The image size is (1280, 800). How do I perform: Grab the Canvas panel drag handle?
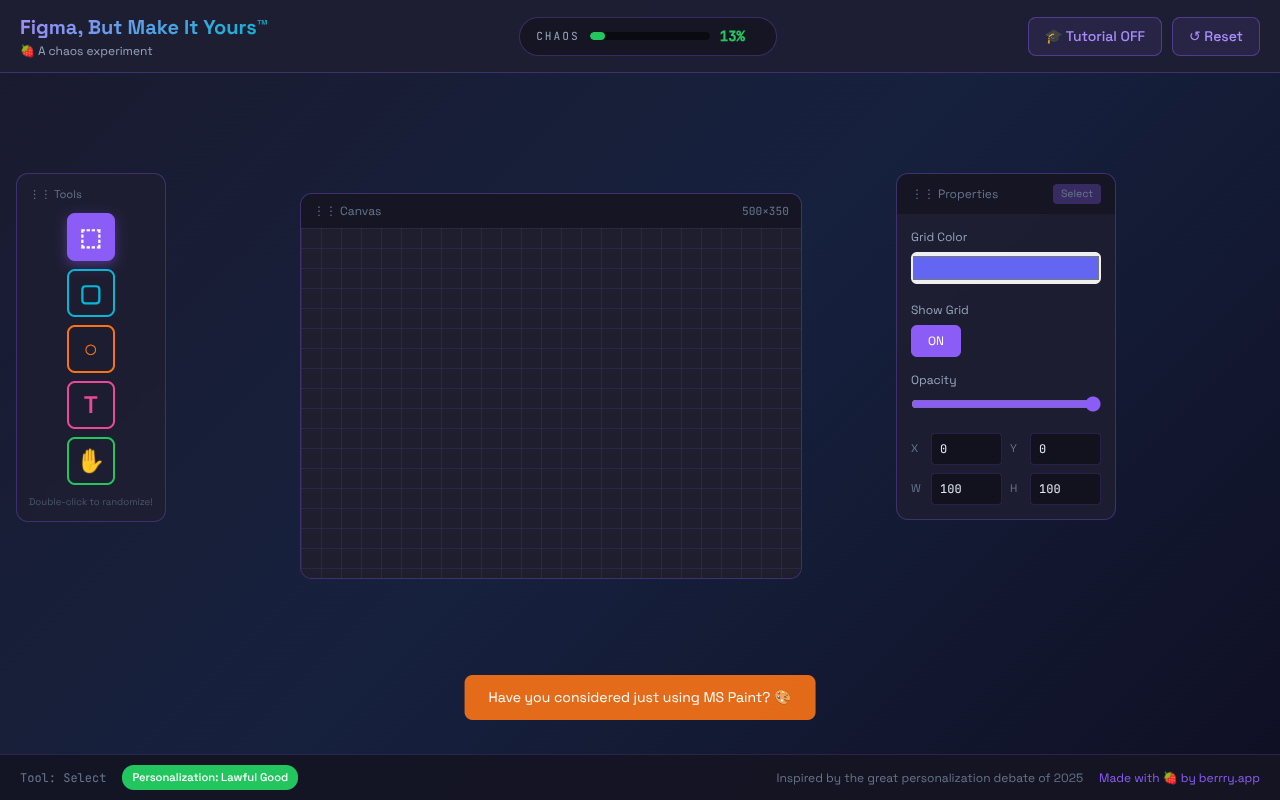(x=325, y=211)
